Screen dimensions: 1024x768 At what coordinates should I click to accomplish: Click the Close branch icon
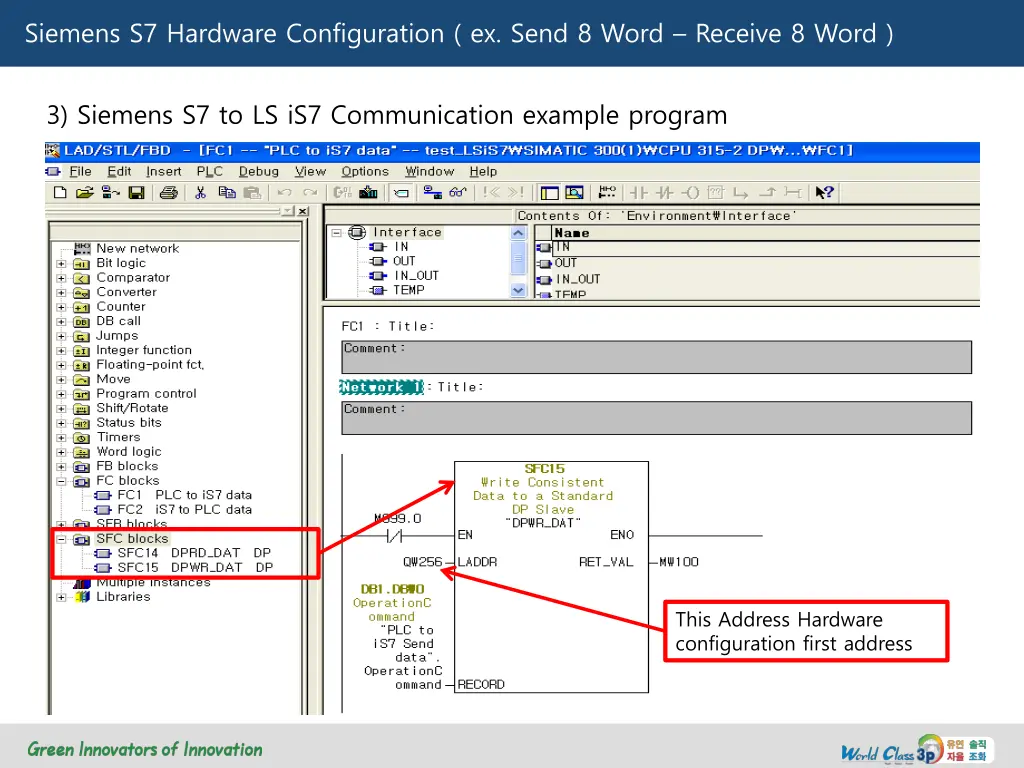[x=767, y=193]
